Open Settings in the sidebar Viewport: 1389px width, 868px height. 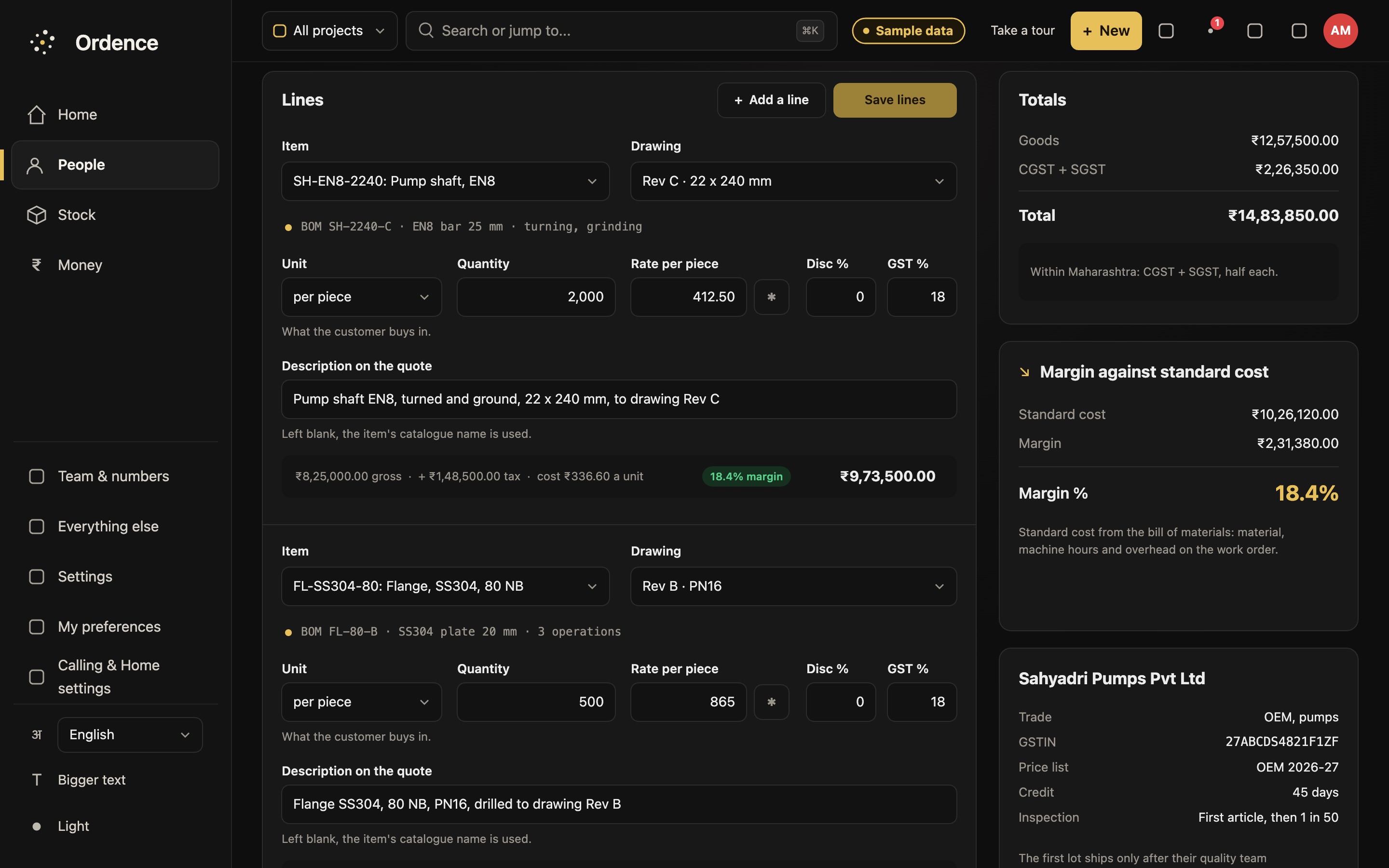(115, 576)
